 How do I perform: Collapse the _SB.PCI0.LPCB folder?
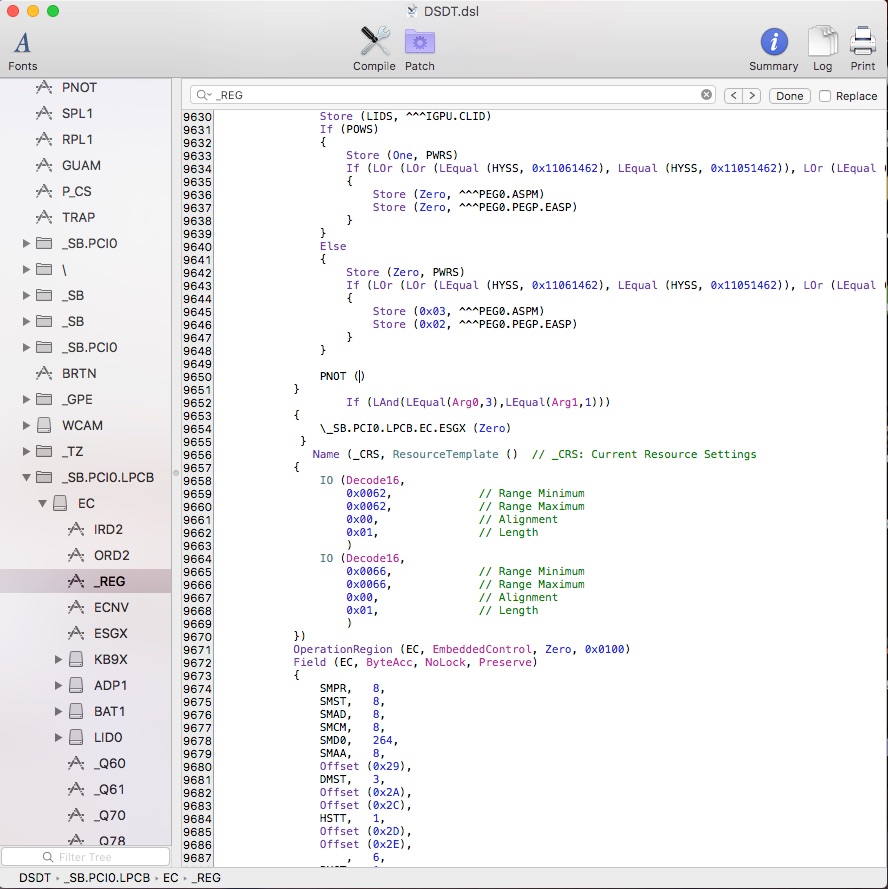[27, 477]
